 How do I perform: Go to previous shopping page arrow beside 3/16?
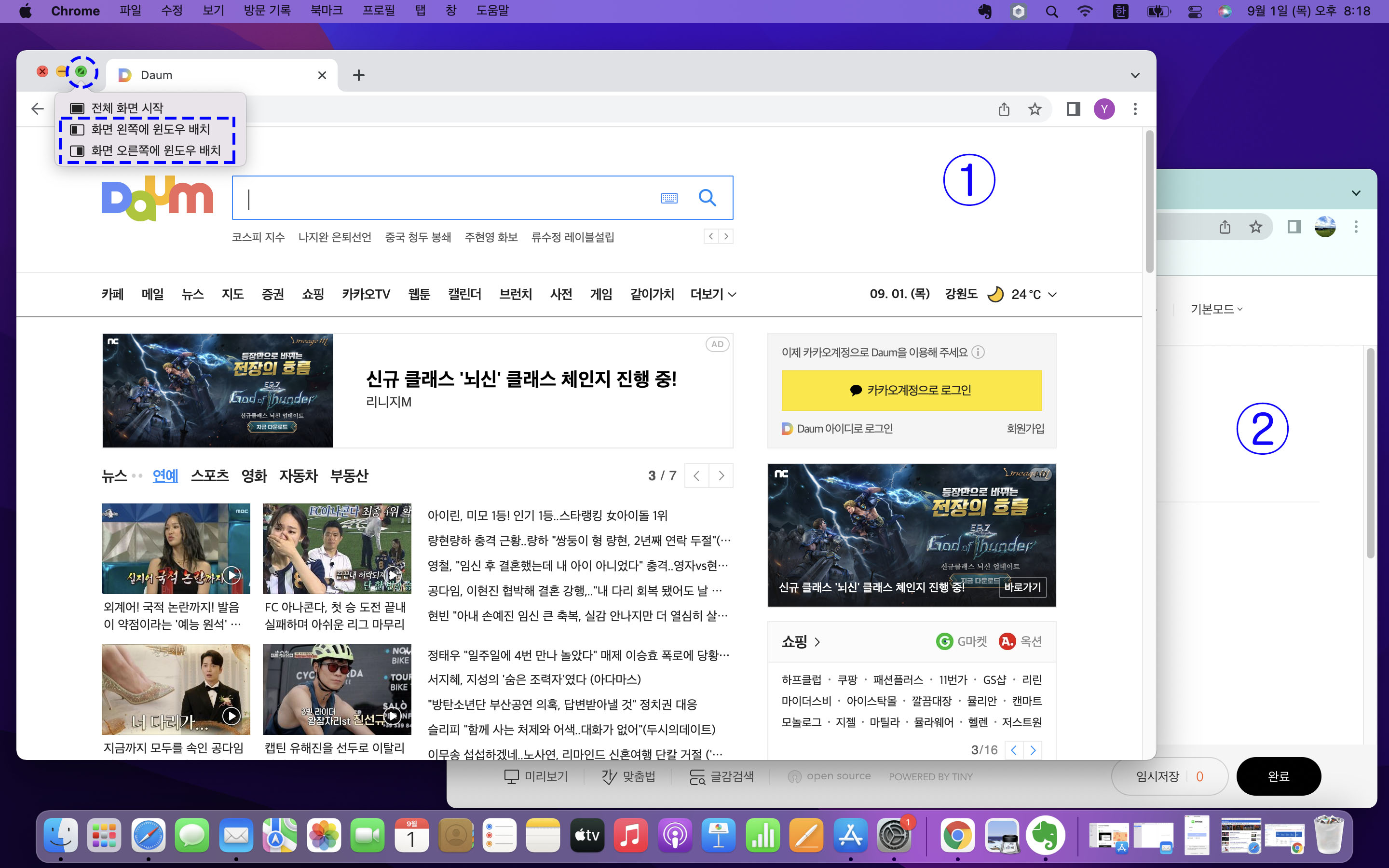click(x=1014, y=750)
